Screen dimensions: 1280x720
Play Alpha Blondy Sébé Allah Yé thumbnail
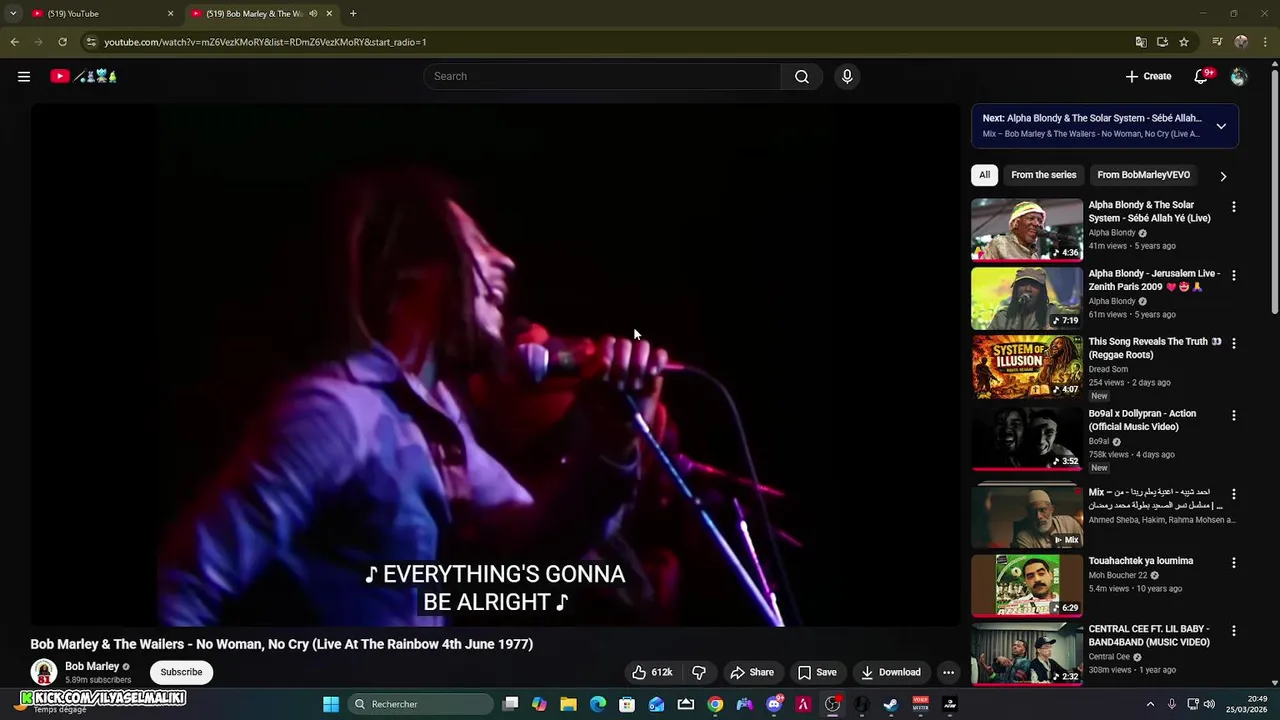pos(1027,229)
